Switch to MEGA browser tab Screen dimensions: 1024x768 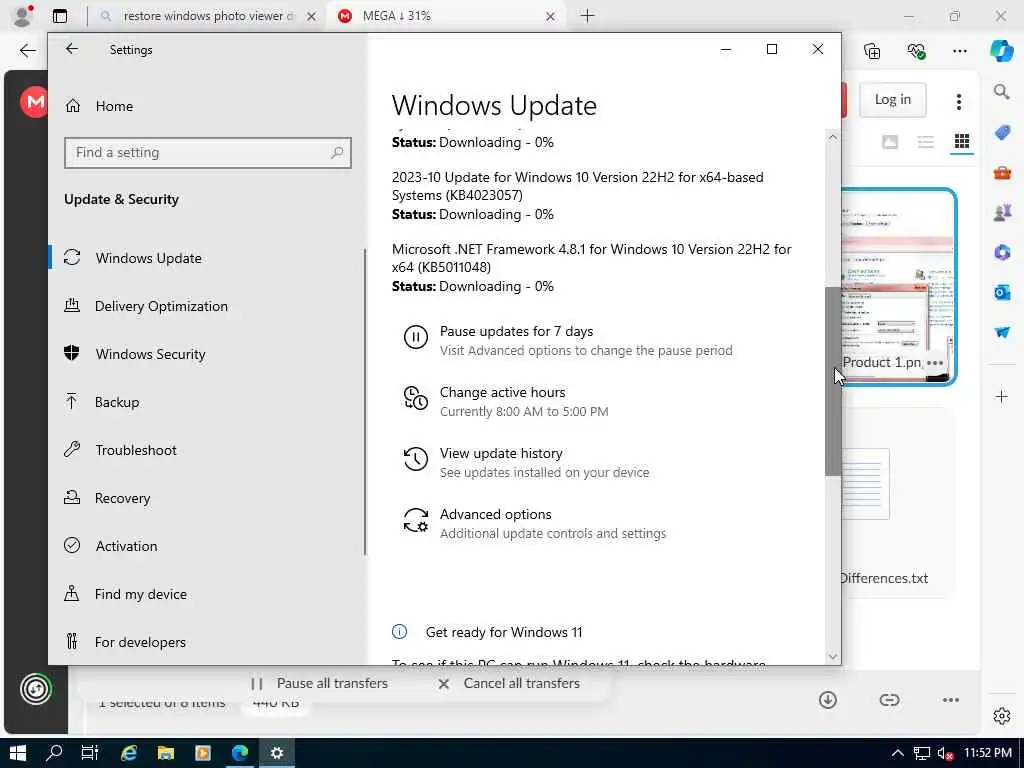447,16
